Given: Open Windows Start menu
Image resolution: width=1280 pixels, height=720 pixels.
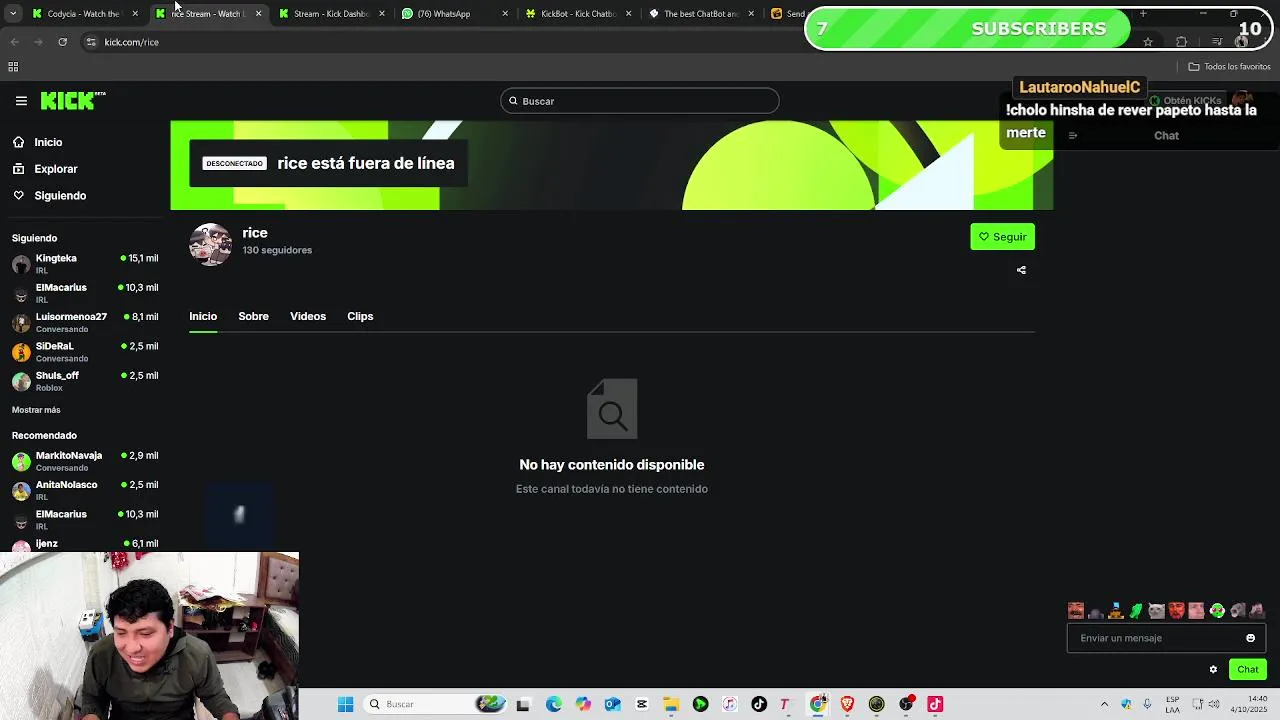Looking at the screenshot, I should pyautogui.click(x=345, y=704).
